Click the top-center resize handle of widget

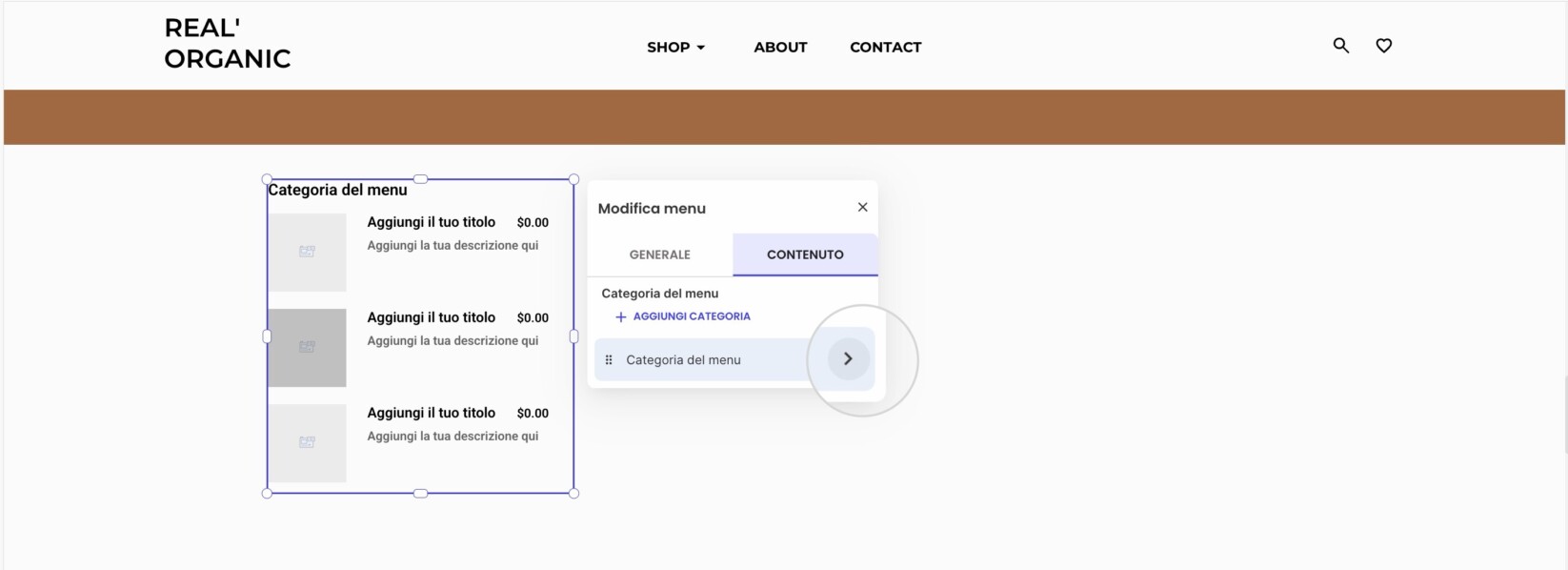point(420,179)
